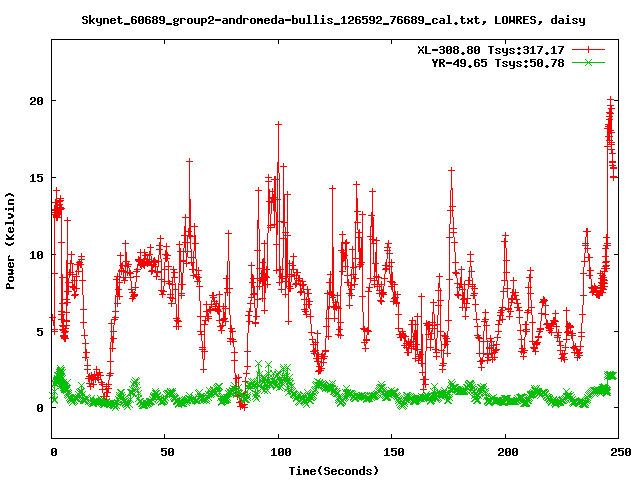Click the y-axis tick label 20
Viewport: 640px width, 480px height.
36,101
